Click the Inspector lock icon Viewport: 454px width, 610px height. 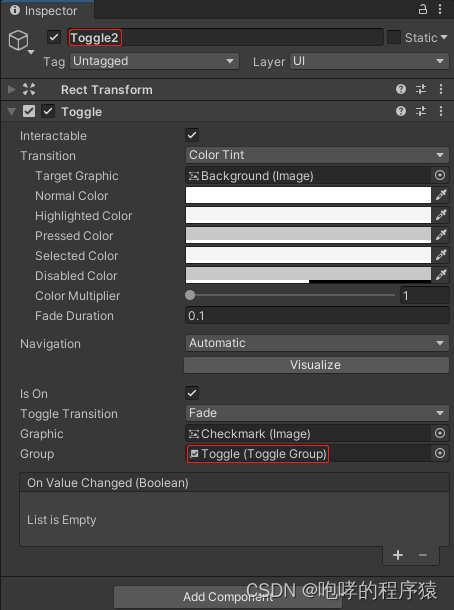tap(423, 9)
